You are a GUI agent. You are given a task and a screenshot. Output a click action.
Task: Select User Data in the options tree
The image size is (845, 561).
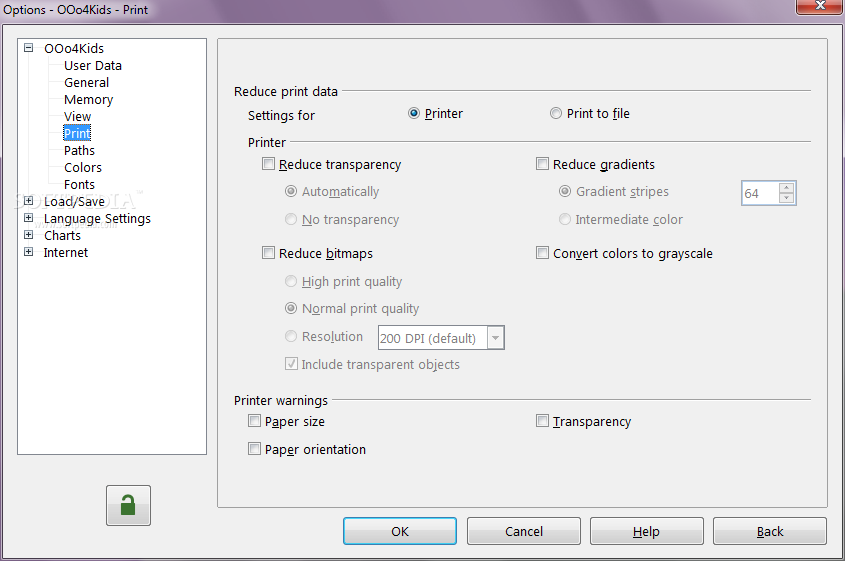coord(93,66)
